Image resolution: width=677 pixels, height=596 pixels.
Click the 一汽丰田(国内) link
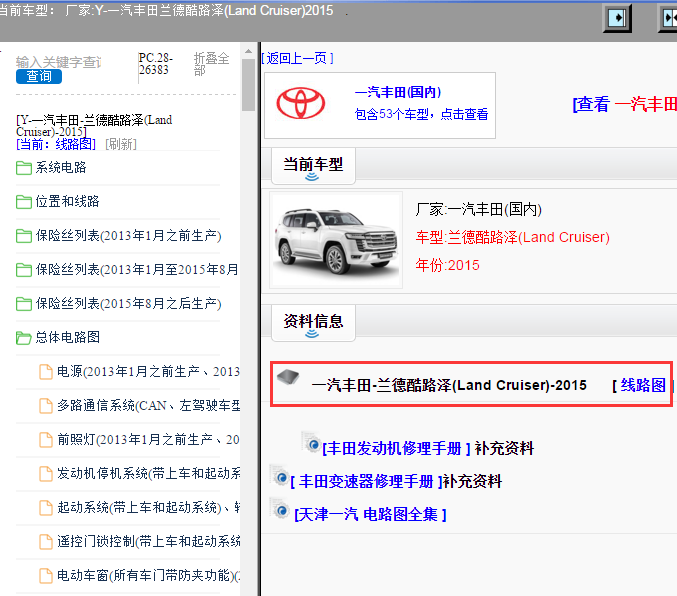click(x=398, y=92)
